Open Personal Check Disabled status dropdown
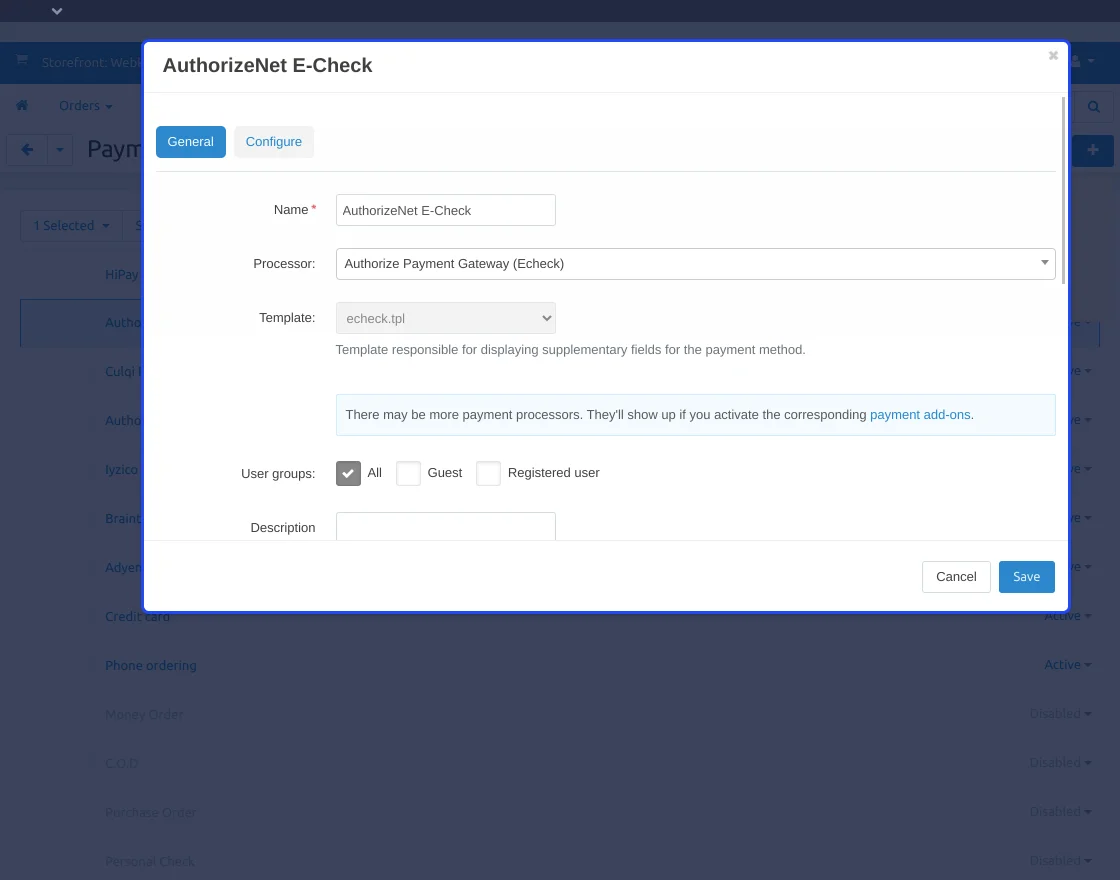Image resolution: width=1120 pixels, height=880 pixels. pyautogui.click(x=1060, y=860)
